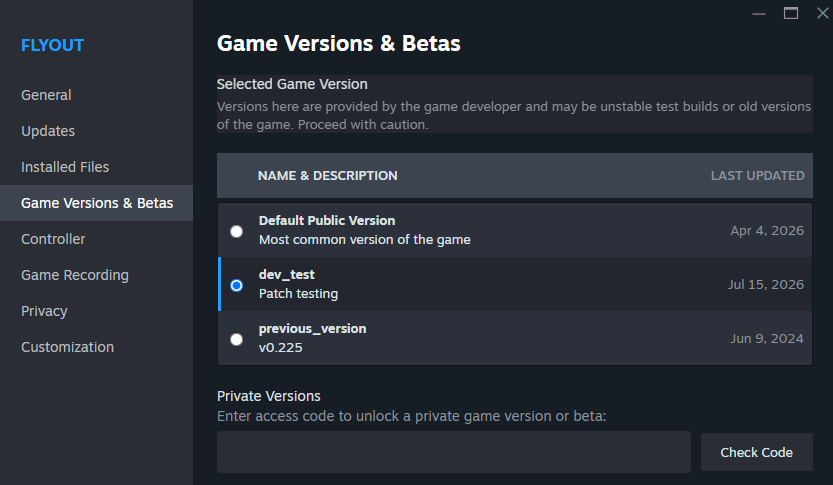Focus the private version access code field
The height and width of the screenshot is (485, 833).
pyautogui.click(x=454, y=452)
